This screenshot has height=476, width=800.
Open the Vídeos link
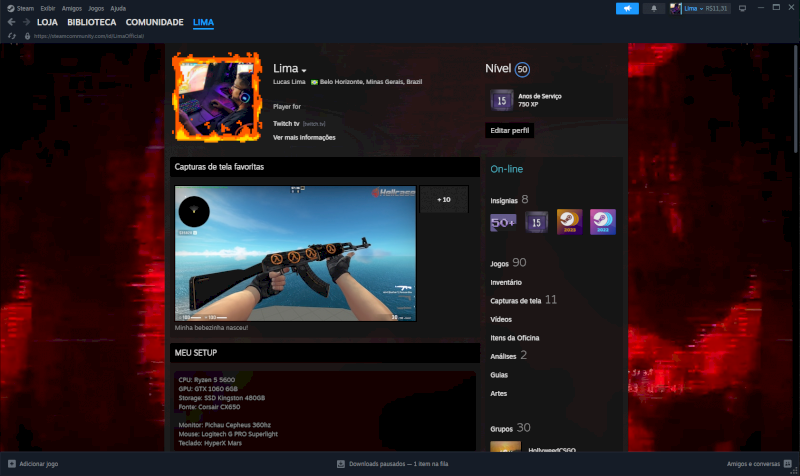(501, 319)
